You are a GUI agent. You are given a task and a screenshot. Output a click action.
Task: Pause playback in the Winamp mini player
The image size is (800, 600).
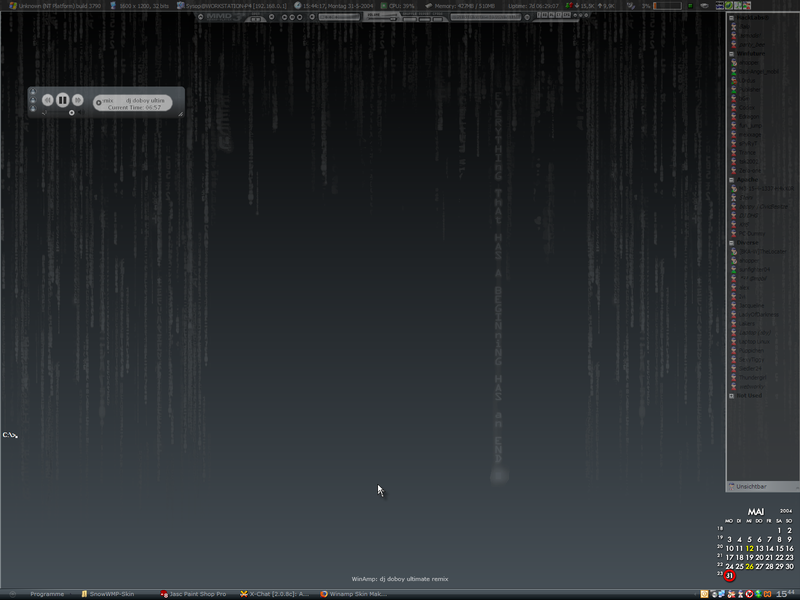coord(62,100)
